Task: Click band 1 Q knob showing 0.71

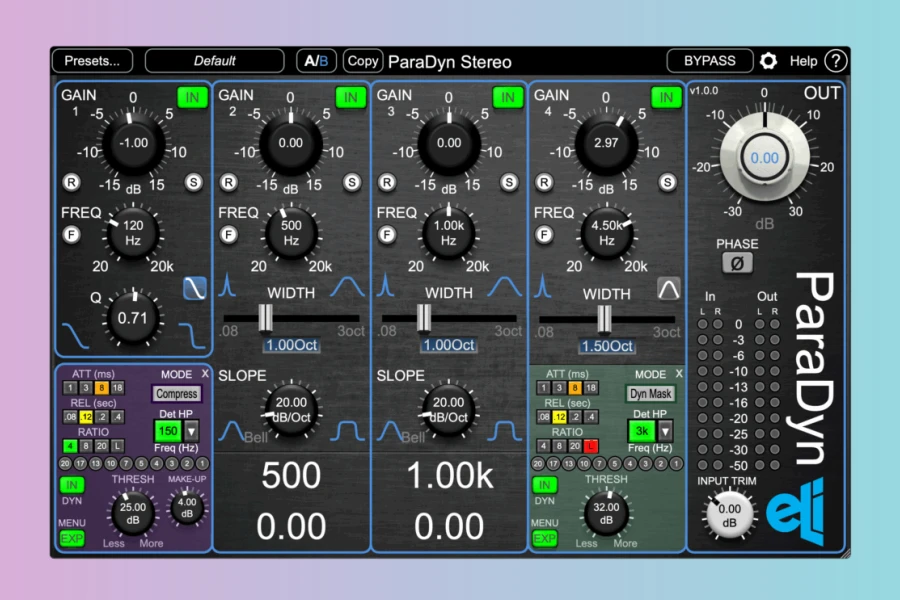Action: coord(133,318)
